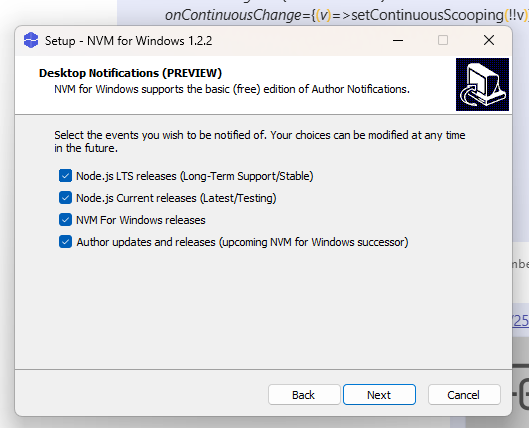Viewport: 529px width, 428px height.
Task: Cancel the NVM installation
Action: 464,395
